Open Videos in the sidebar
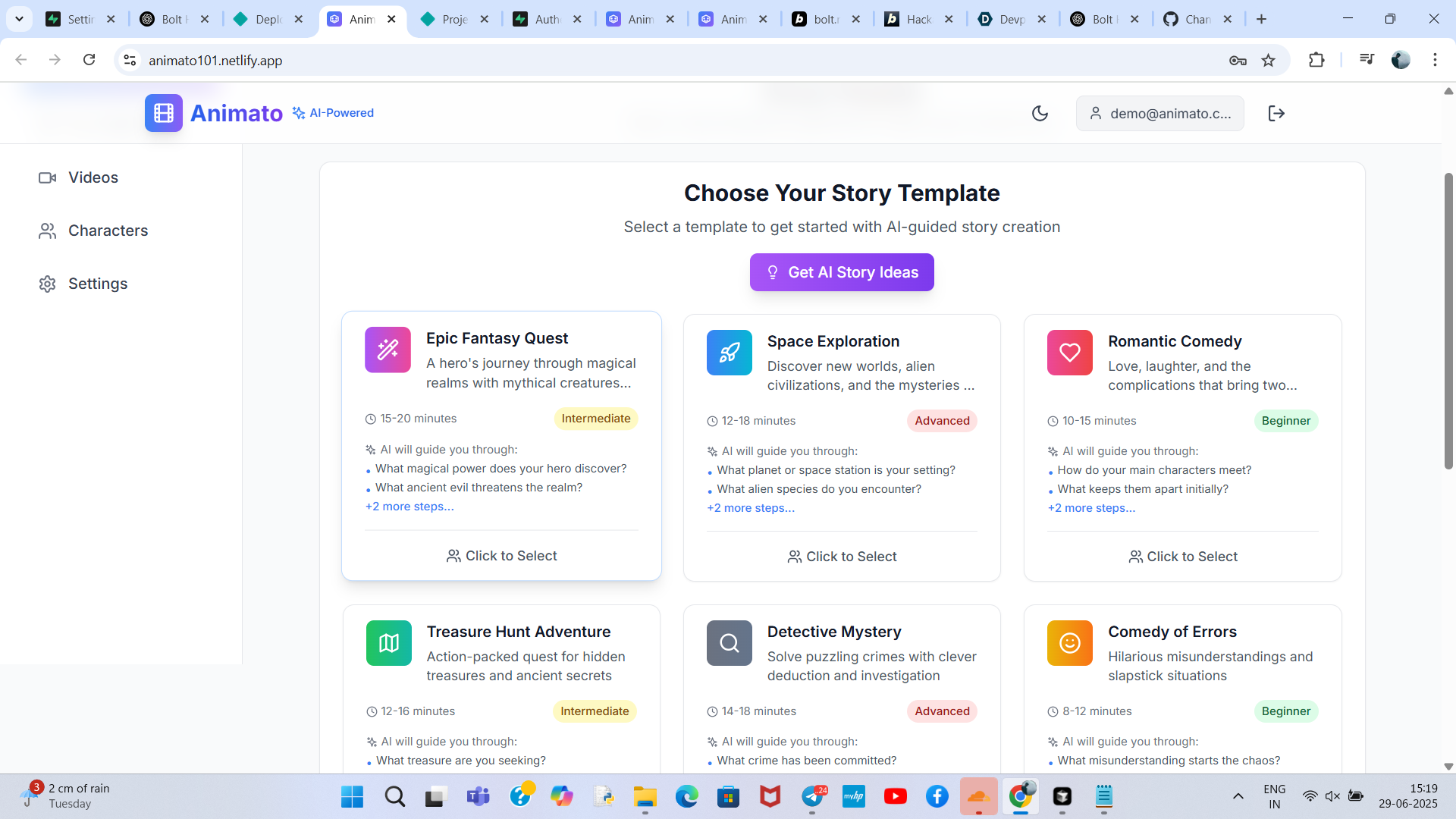The height and width of the screenshot is (819, 1456). tap(93, 177)
